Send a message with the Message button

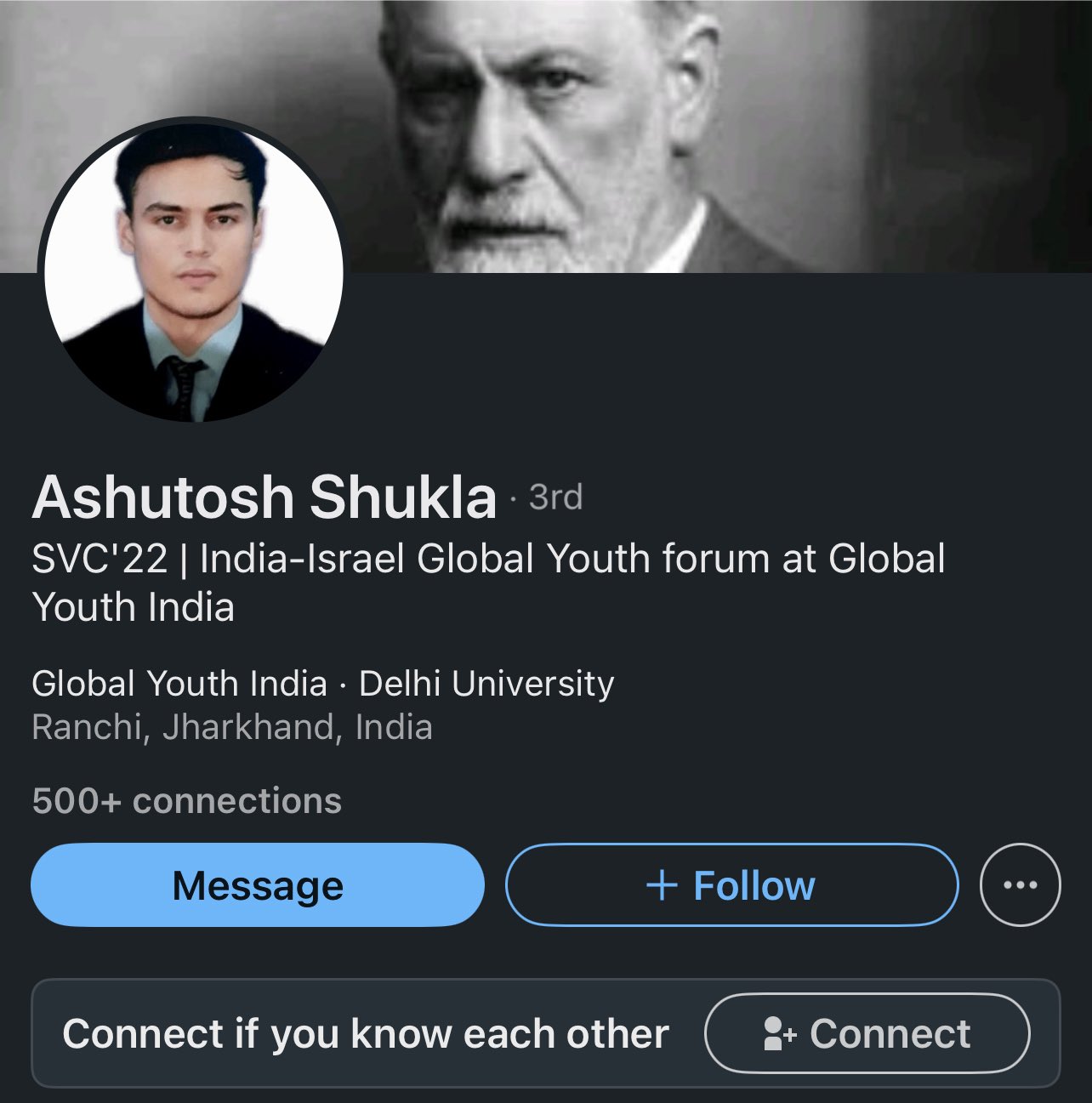tap(258, 884)
